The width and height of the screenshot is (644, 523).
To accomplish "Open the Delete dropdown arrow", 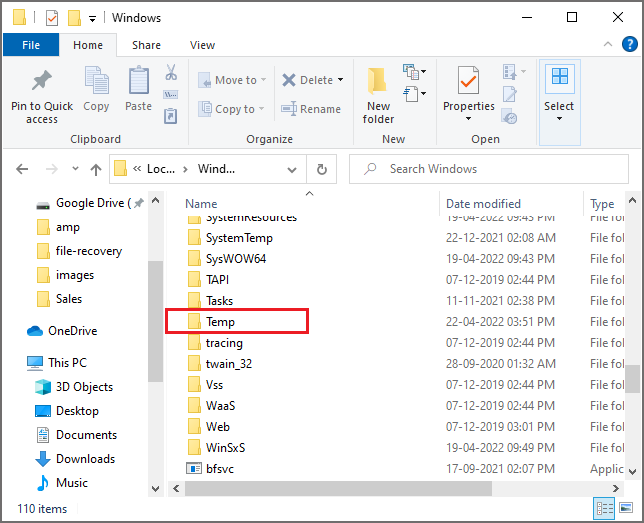I will (340, 80).
